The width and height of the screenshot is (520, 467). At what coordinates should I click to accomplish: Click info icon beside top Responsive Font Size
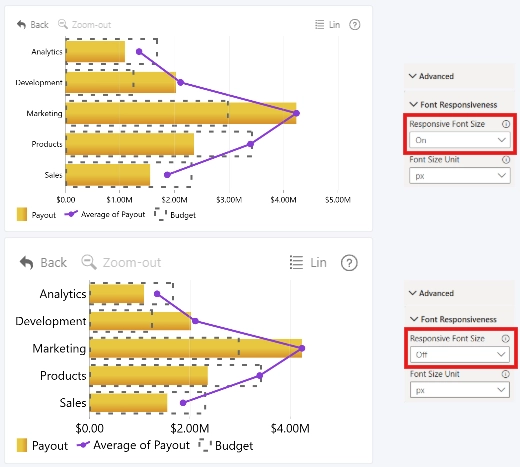[x=506, y=124]
